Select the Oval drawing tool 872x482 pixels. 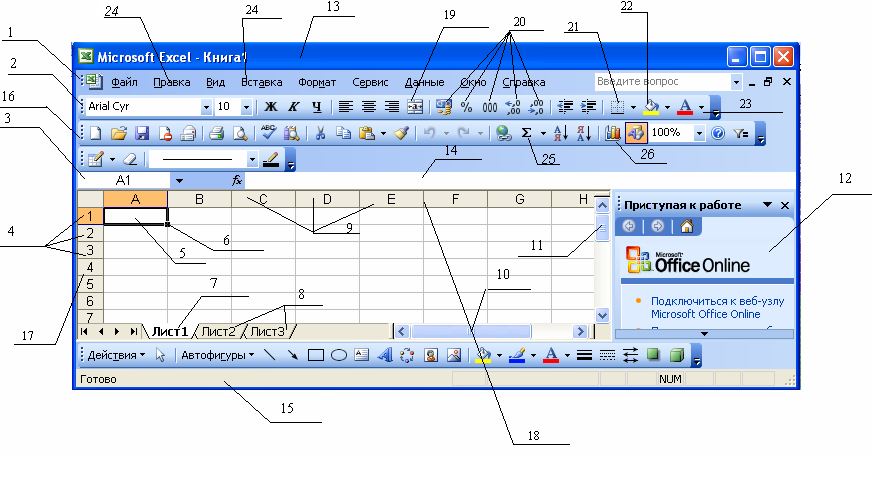coord(339,355)
